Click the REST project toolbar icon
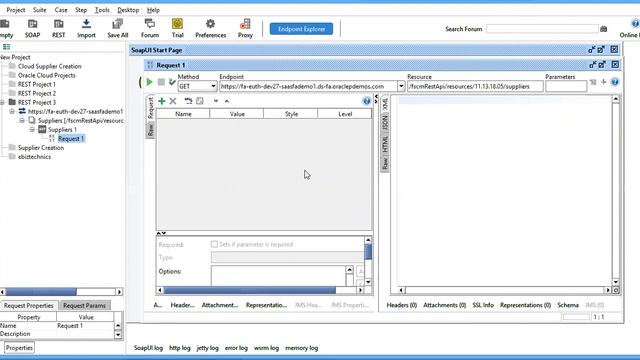The height and width of the screenshot is (360, 640). pyautogui.click(x=58, y=28)
